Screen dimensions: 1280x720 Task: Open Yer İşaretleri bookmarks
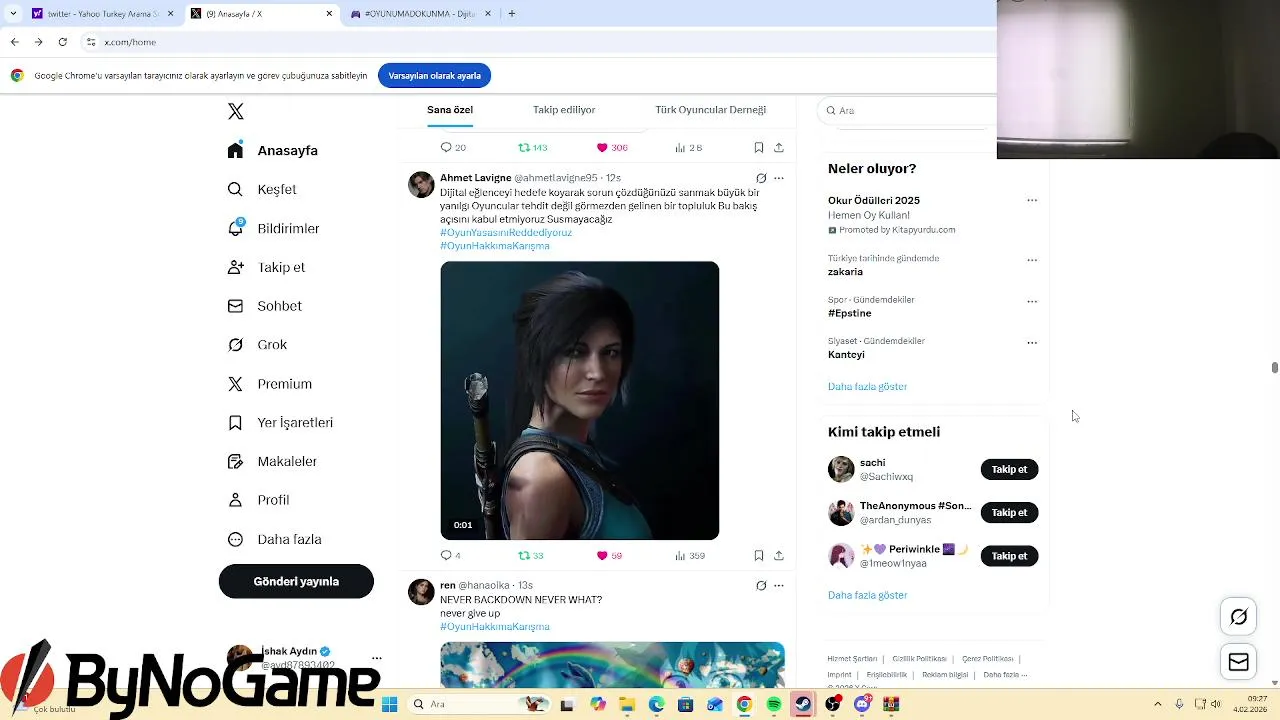point(280,423)
